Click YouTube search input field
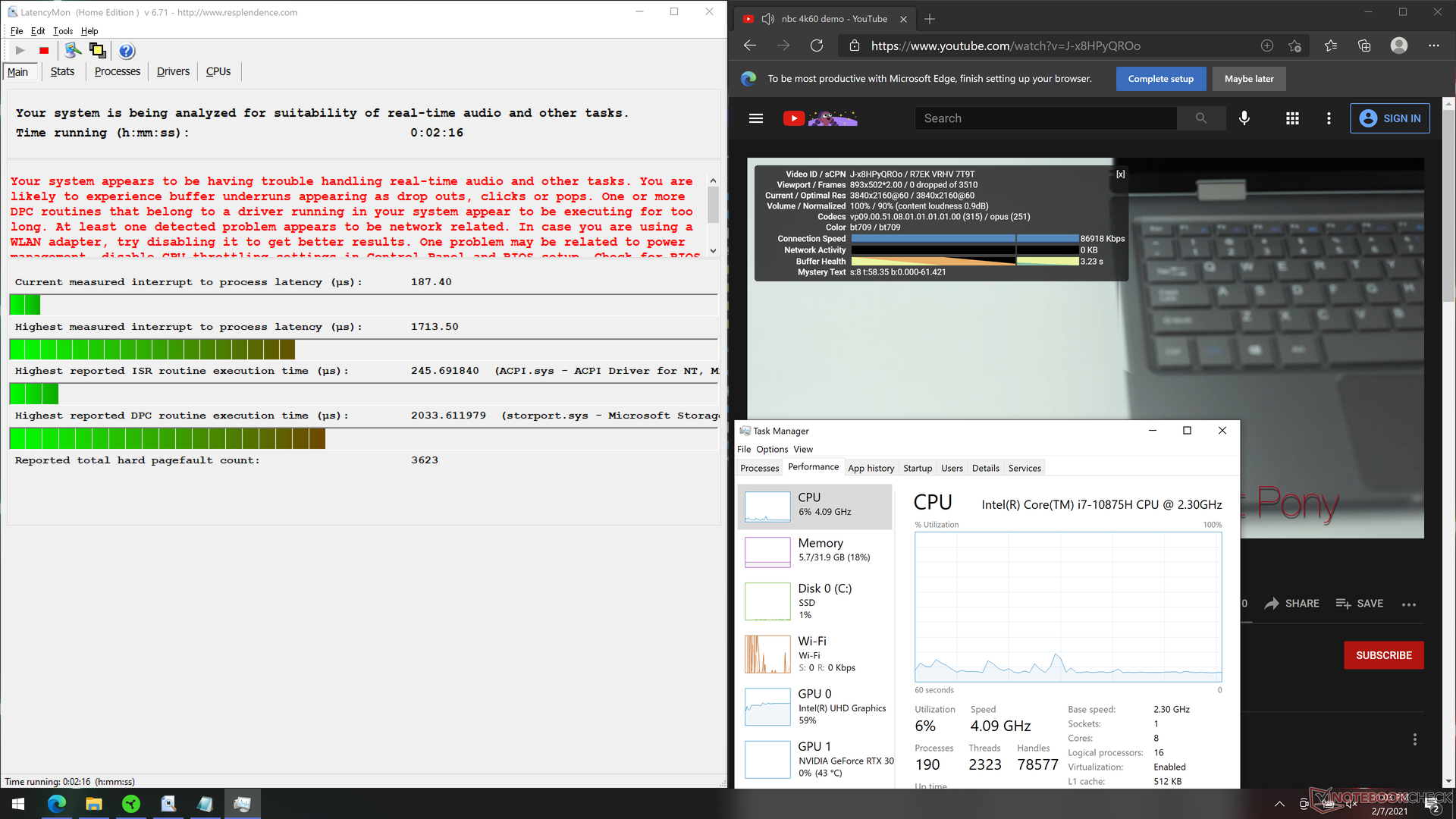1456x819 pixels. coord(1046,118)
